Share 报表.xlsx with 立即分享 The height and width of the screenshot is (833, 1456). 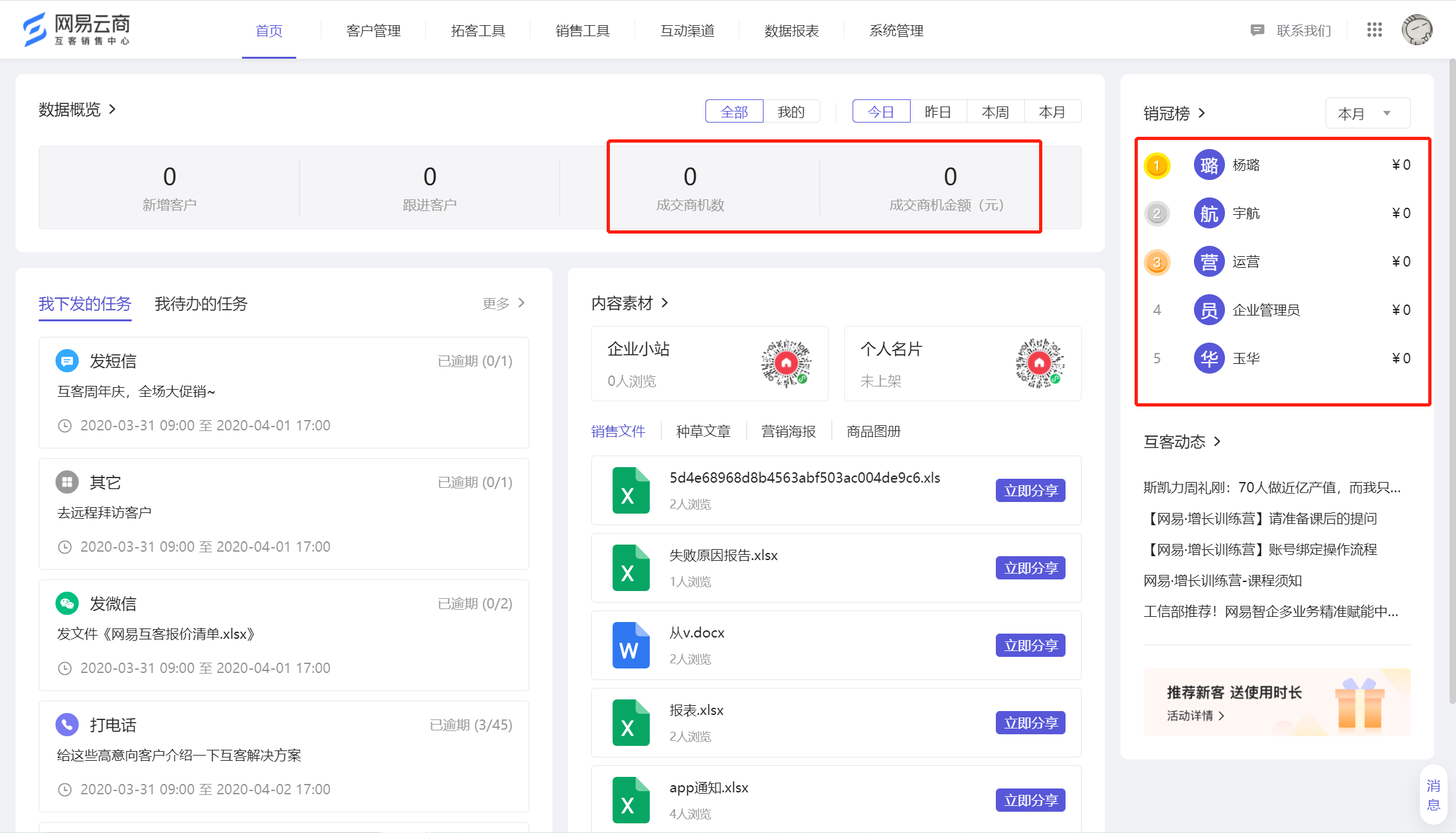(1031, 723)
